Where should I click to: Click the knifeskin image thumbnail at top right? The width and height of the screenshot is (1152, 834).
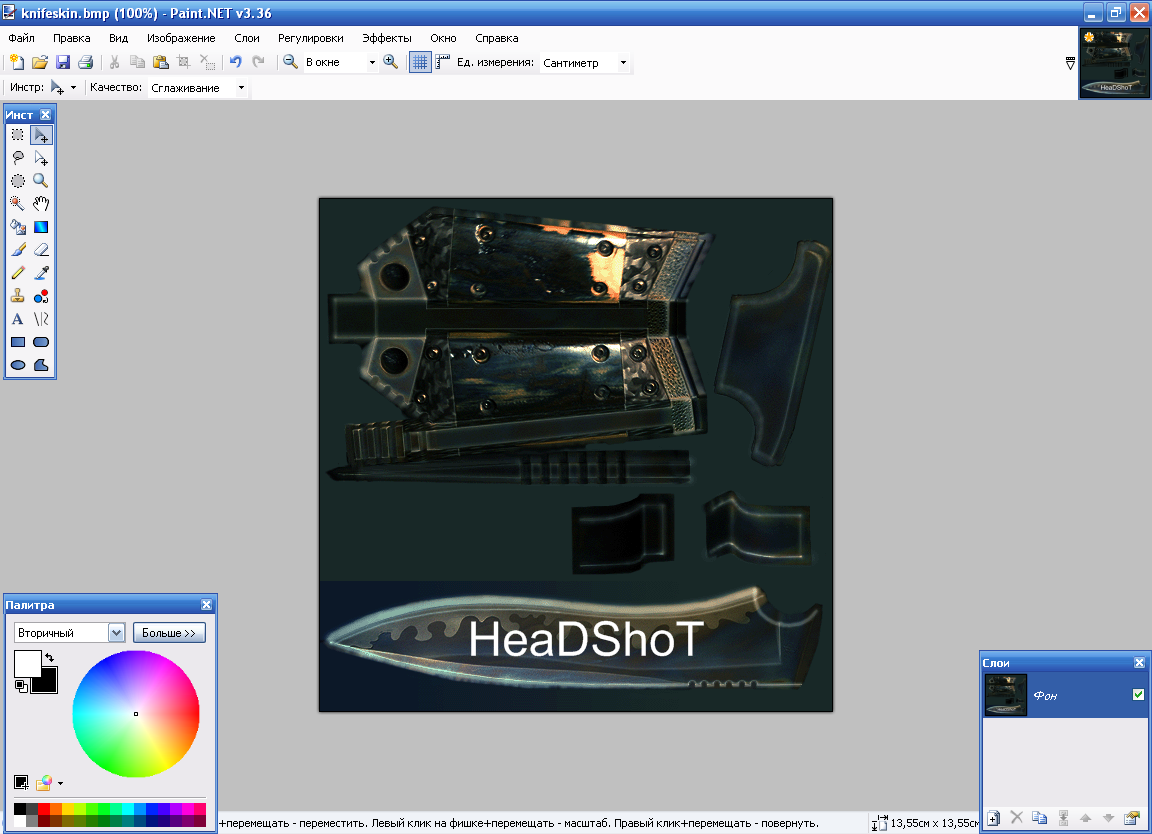coord(1114,64)
